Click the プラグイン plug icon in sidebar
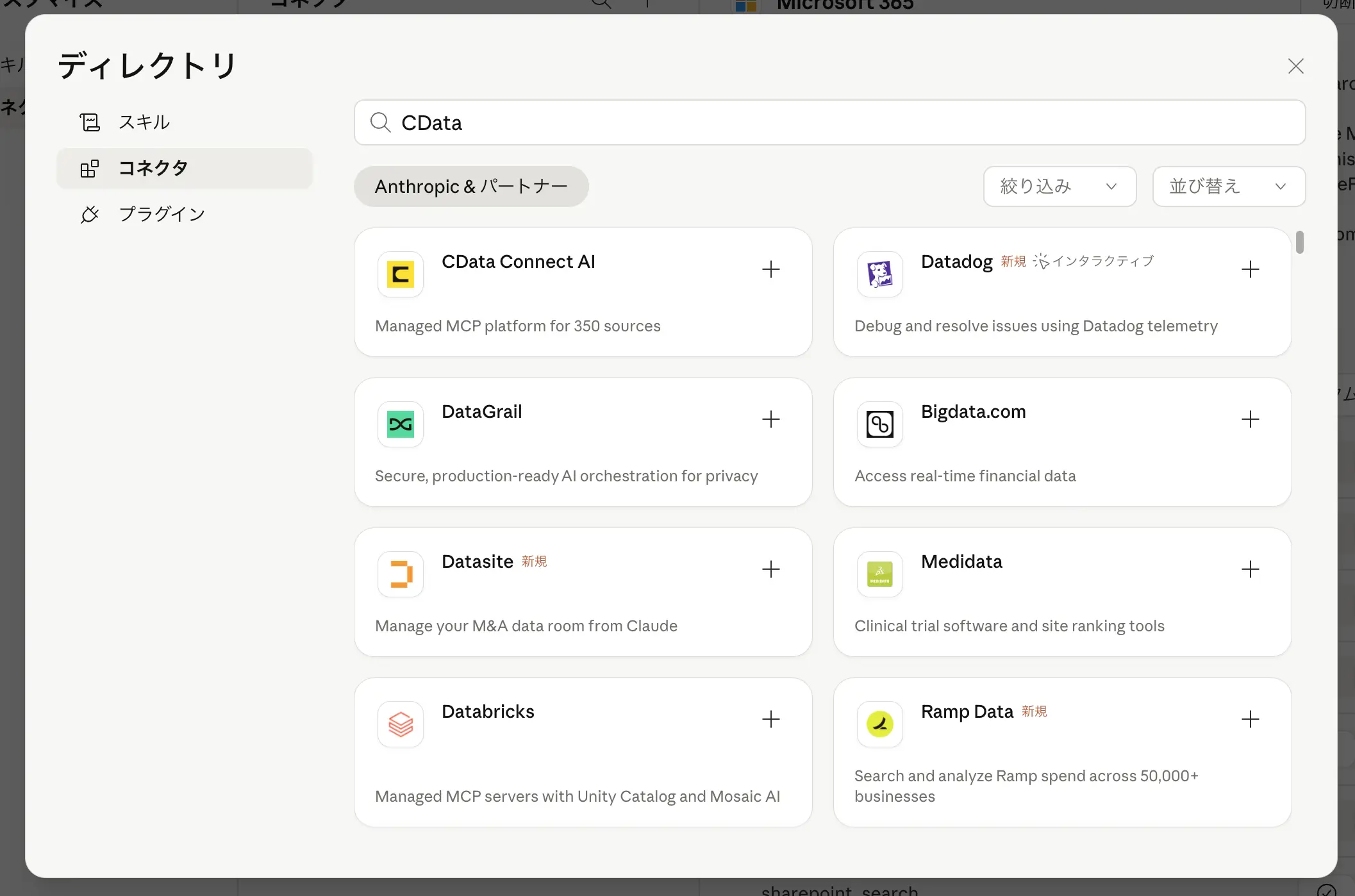Screen dimensions: 1355x896 coord(90,214)
